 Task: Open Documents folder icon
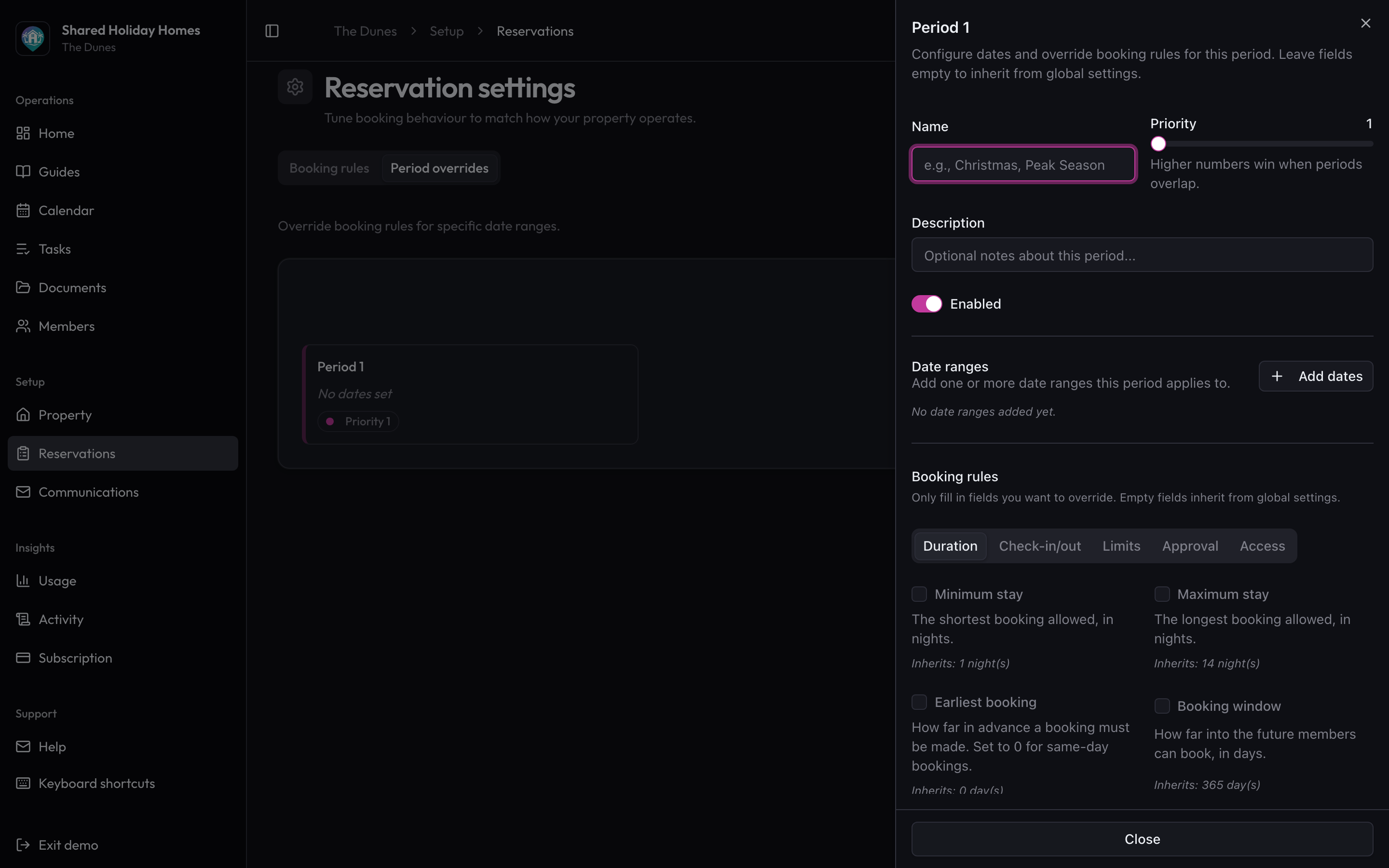[x=23, y=287]
